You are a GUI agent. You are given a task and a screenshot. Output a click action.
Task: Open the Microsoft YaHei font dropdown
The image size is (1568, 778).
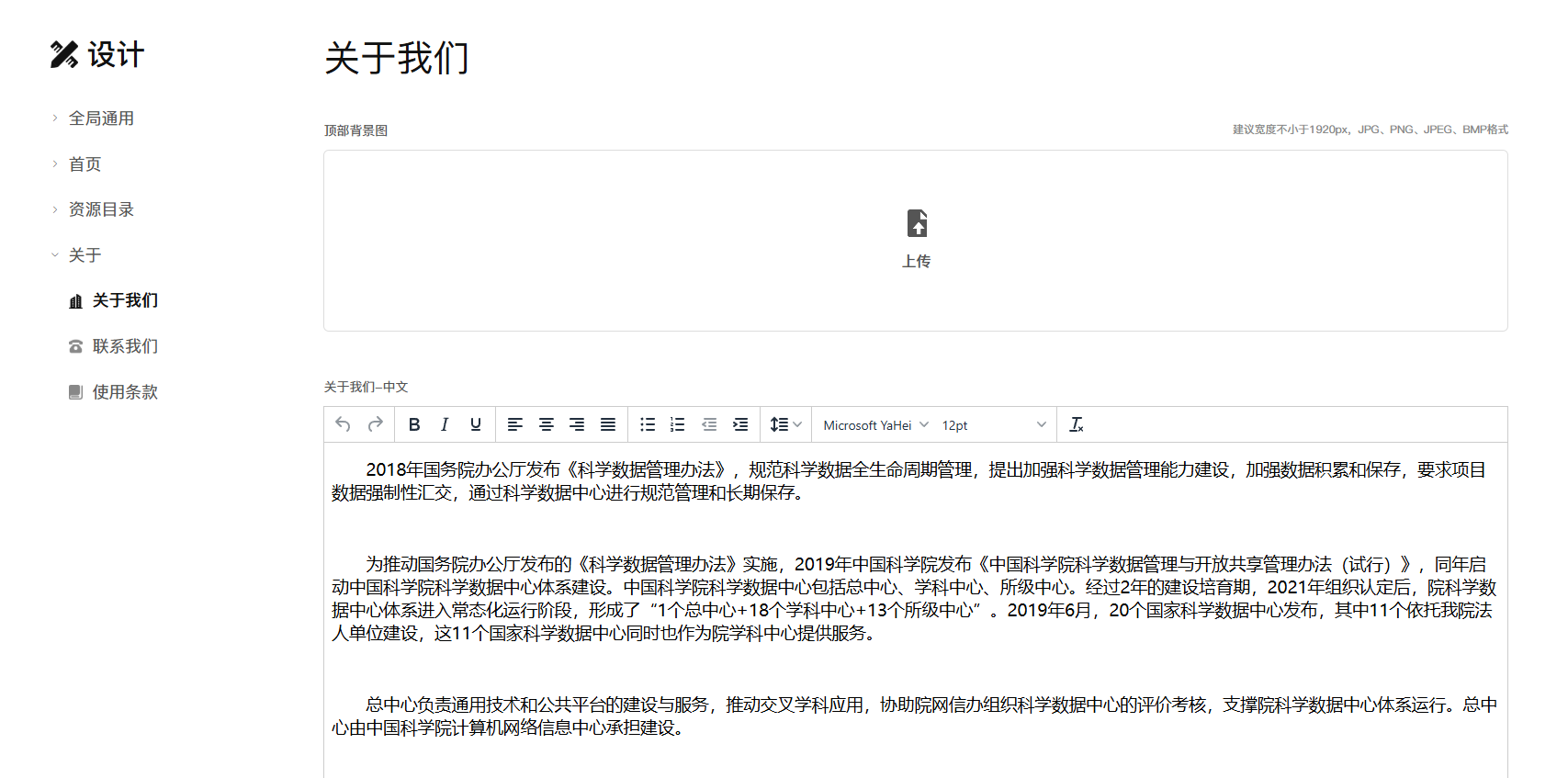coord(875,425)
